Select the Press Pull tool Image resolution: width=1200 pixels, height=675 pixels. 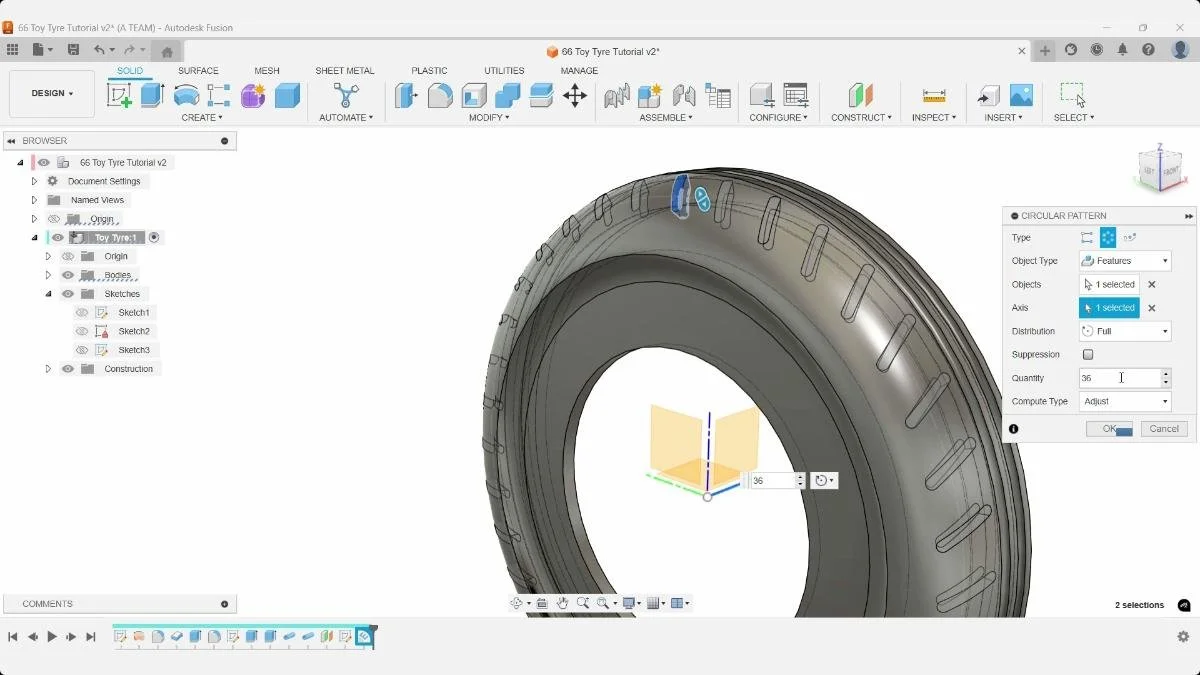pos(405,95)
